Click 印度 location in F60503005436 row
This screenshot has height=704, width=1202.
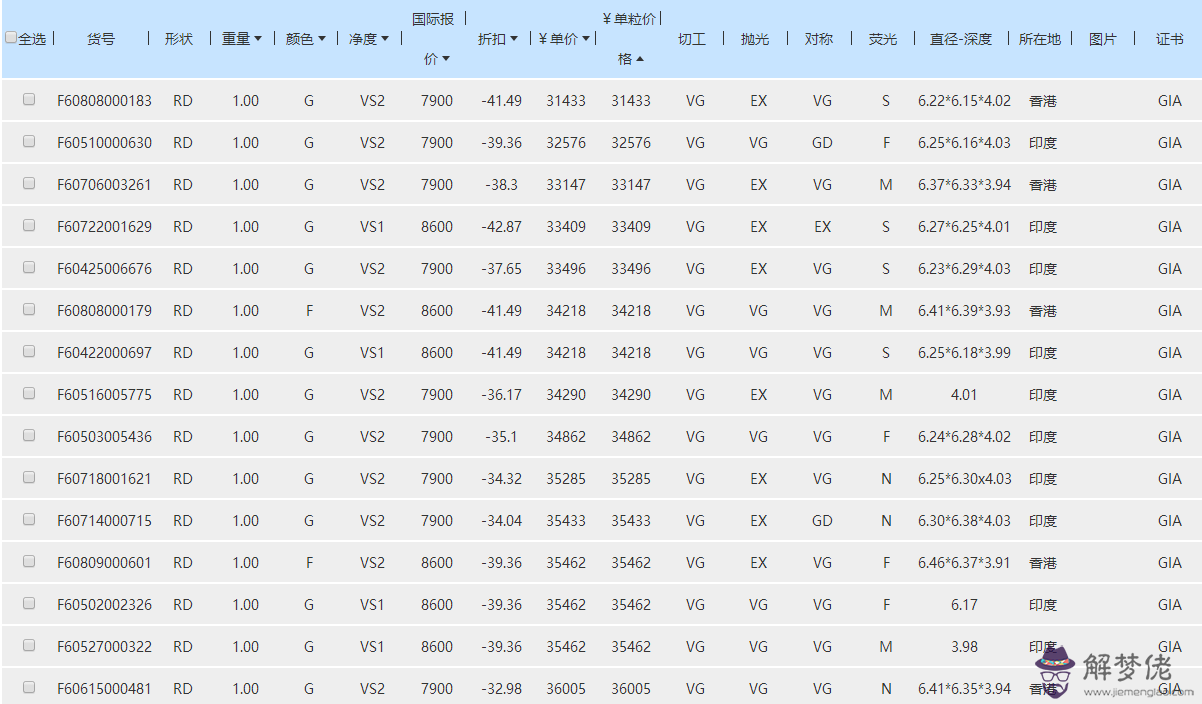[1043, 437]
